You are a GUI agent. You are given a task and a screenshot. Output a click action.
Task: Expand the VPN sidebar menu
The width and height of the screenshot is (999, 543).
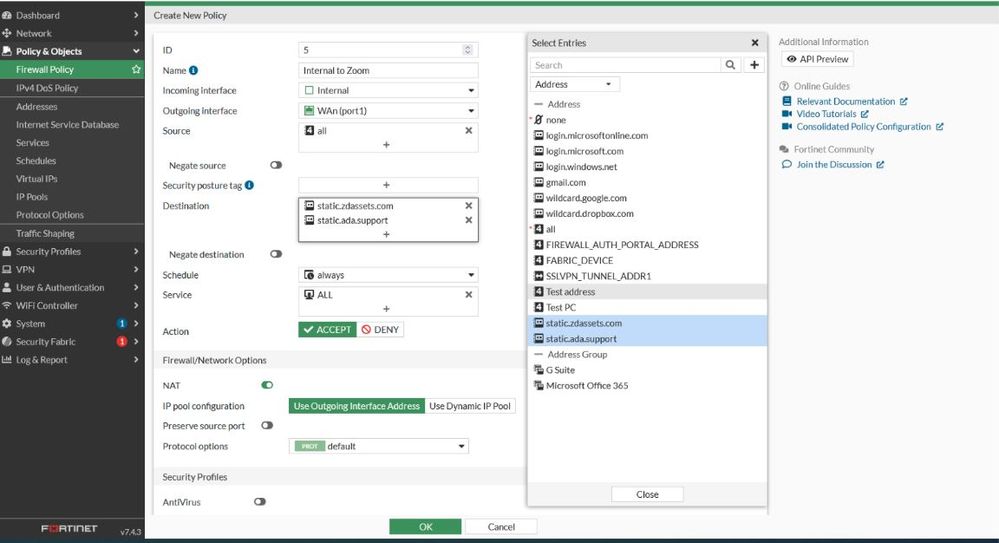click(x=136, y=269)
